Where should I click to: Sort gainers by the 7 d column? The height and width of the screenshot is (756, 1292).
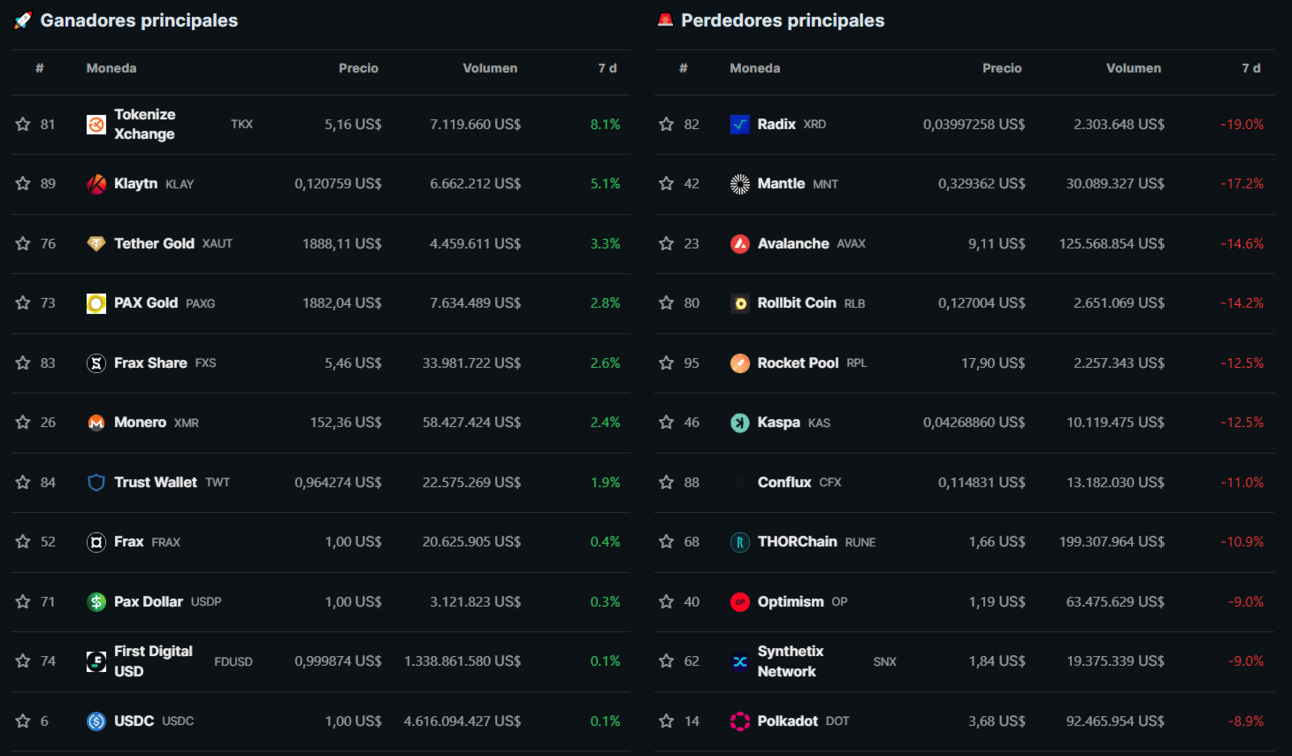click(607, 68)
